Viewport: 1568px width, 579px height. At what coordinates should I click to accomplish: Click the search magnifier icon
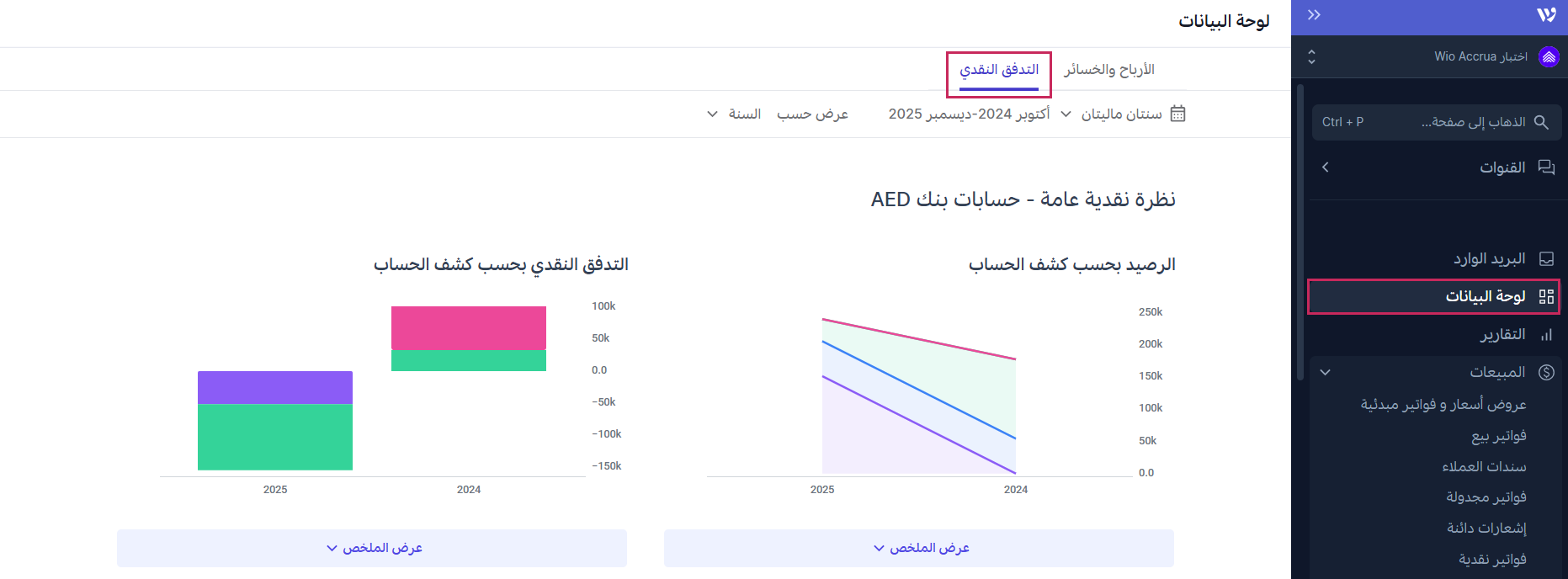tap(1541, 122)
